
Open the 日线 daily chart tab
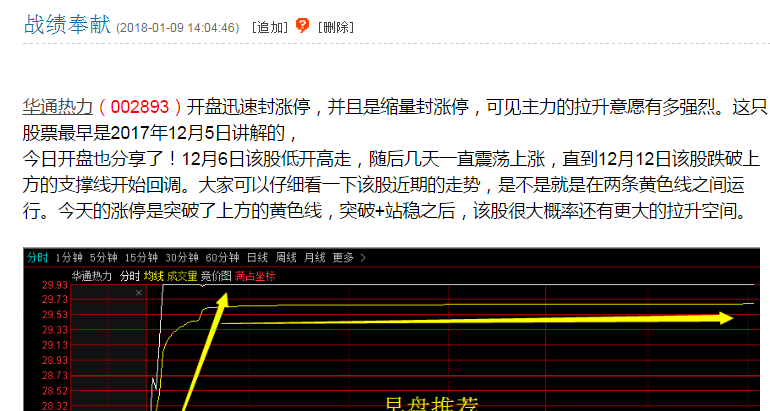(x=257, y=257)
